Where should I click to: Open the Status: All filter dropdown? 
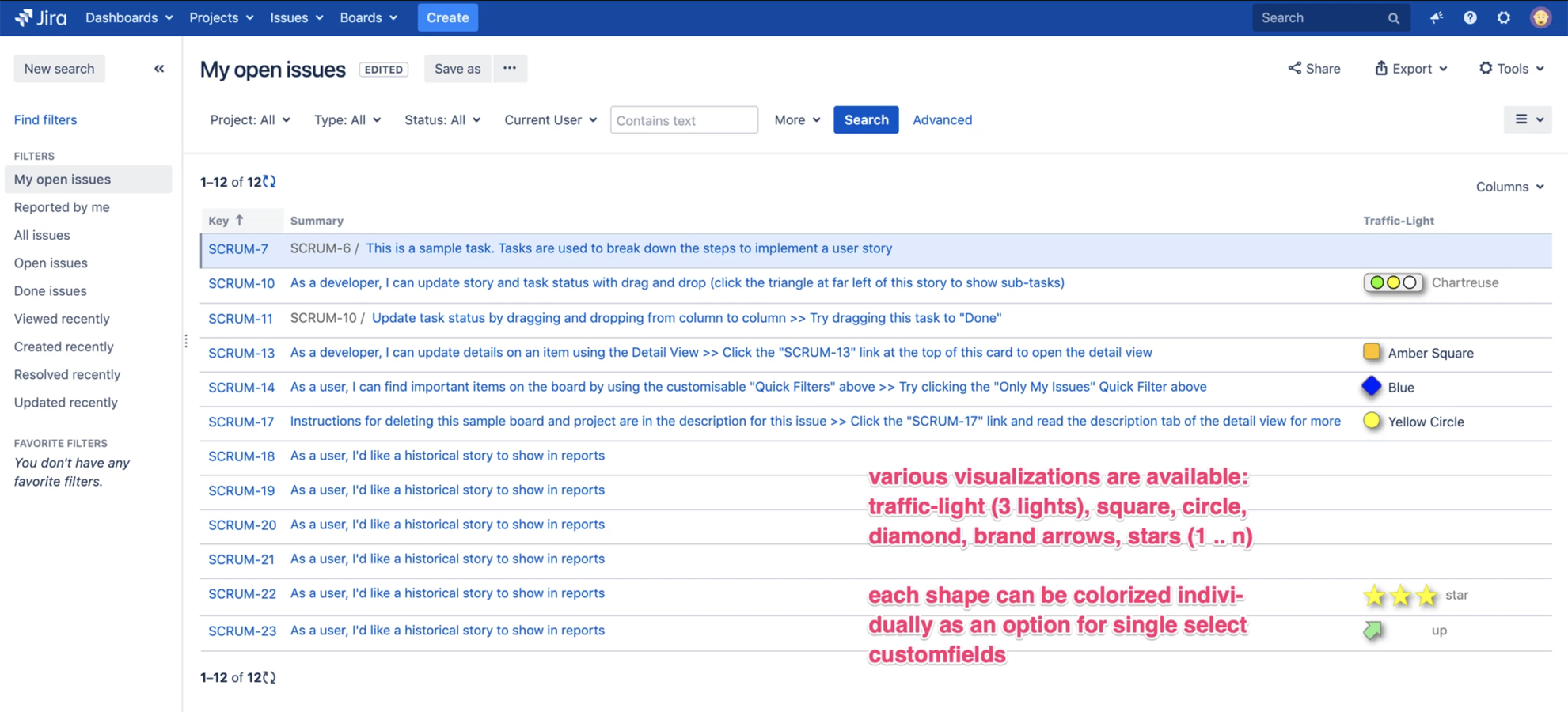442,119
